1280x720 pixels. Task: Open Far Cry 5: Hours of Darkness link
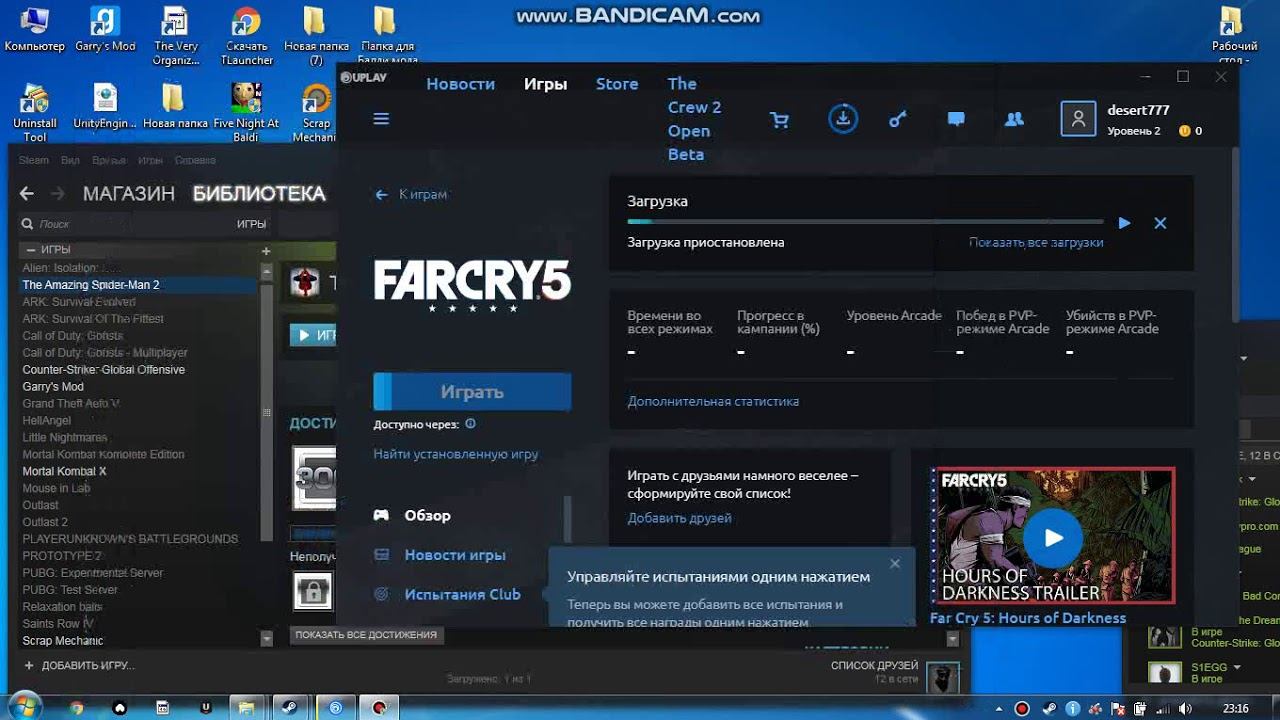pos(1028,618)
